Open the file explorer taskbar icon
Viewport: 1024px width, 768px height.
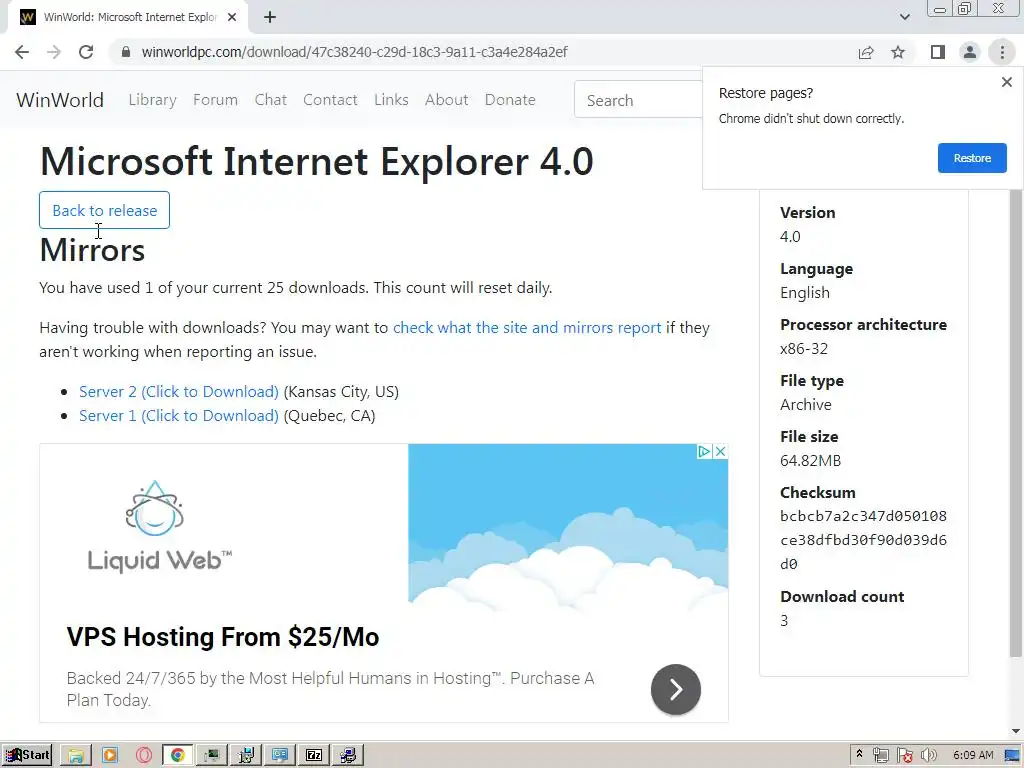tap(76, 756)
